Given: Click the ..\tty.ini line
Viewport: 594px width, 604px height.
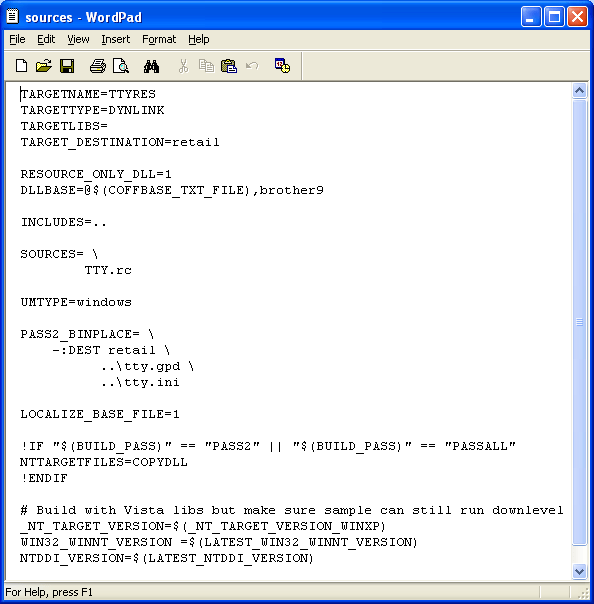Looking at the screenshot, I should (x=140, y=382).
